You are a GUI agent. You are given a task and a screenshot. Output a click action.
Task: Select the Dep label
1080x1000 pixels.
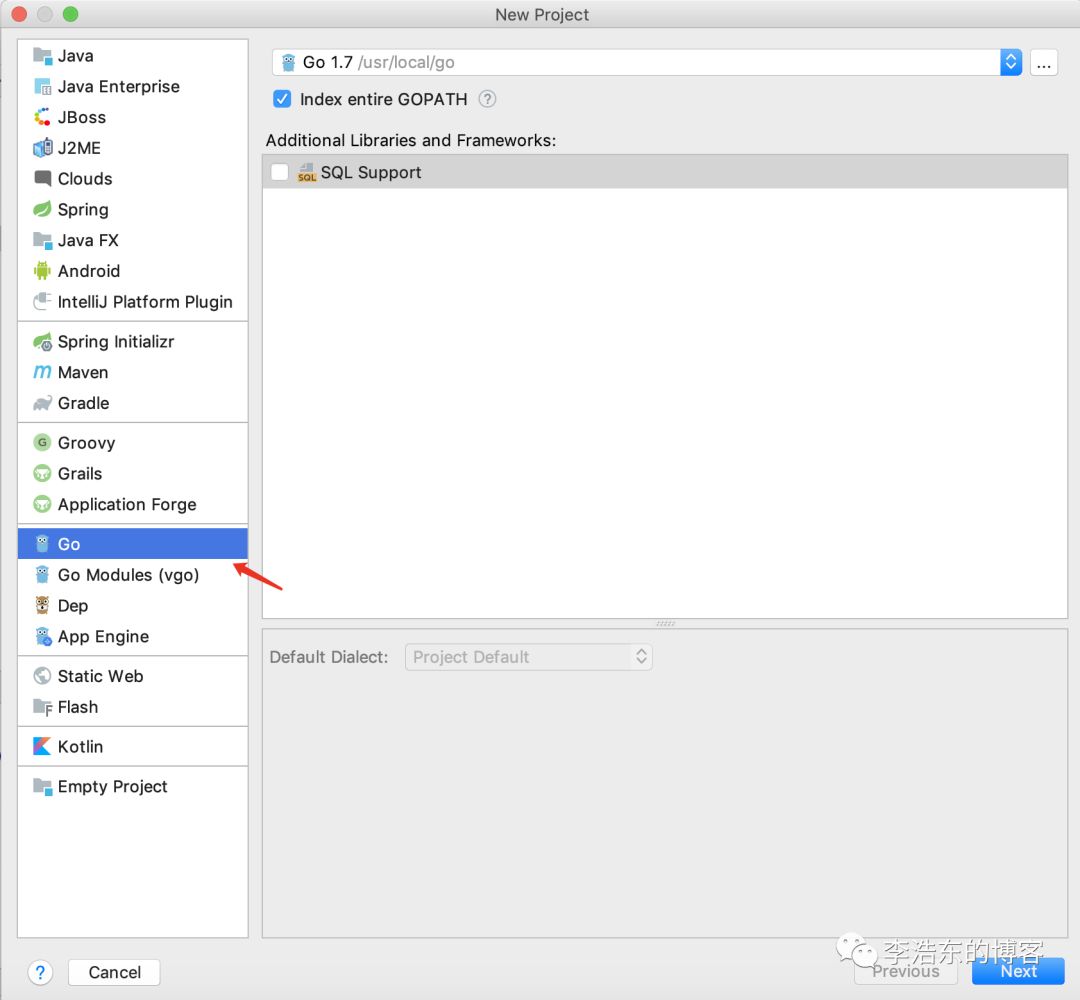(x=72, y=605)
